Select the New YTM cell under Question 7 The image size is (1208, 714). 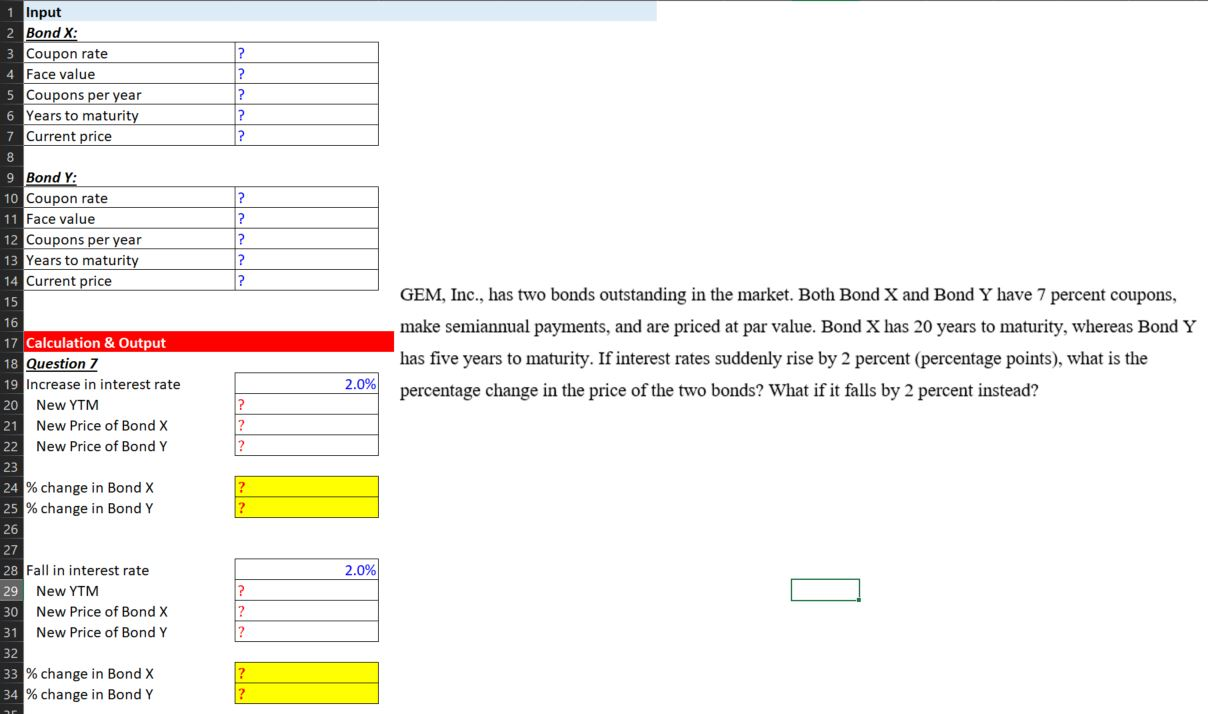[x=305, y=404]
